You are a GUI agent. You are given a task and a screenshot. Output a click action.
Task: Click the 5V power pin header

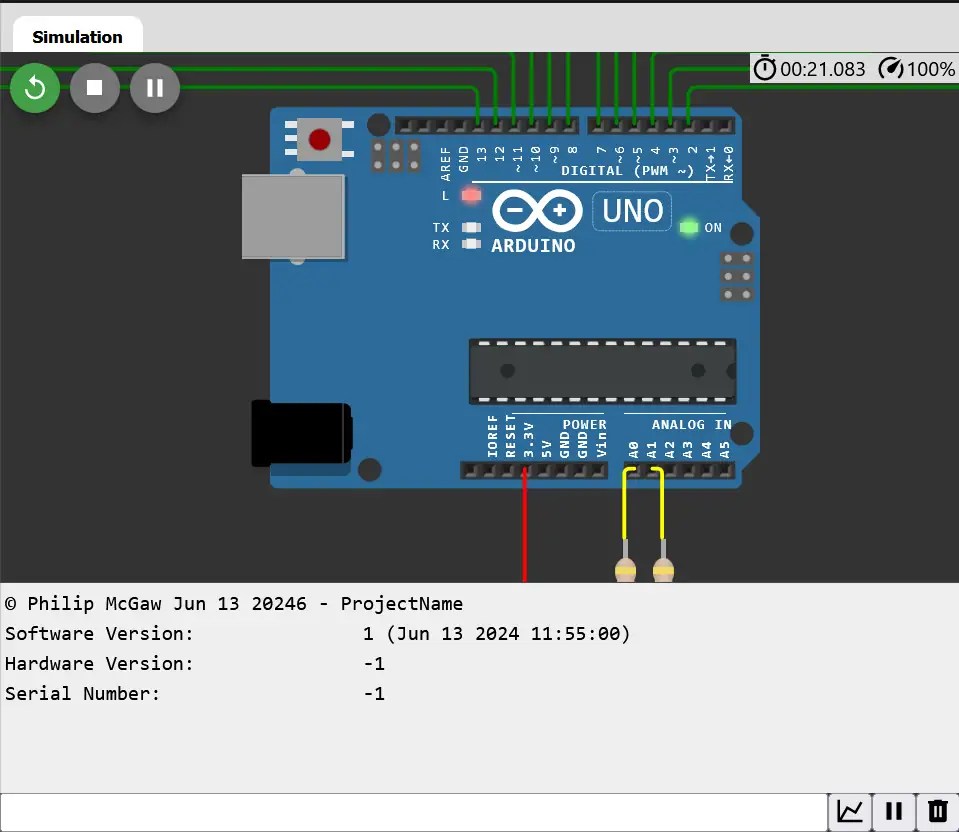[x=544, y=470]
